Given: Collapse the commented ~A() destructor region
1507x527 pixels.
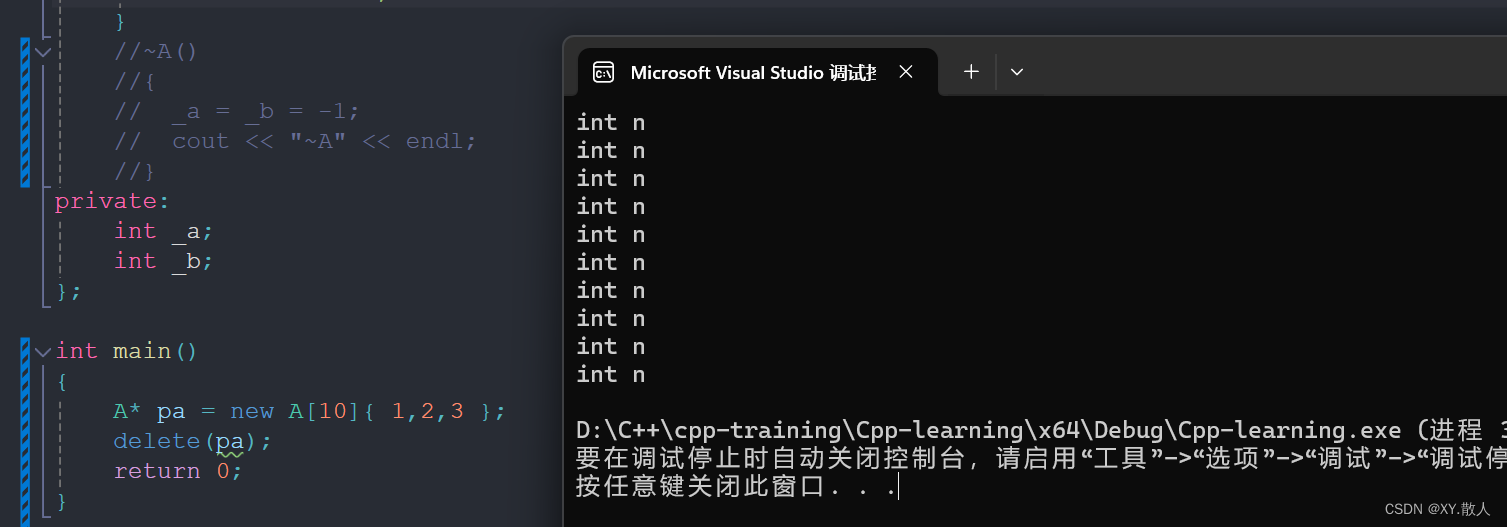Looking at the screenshot, I should pyautogui.click(x=43, y=51).
